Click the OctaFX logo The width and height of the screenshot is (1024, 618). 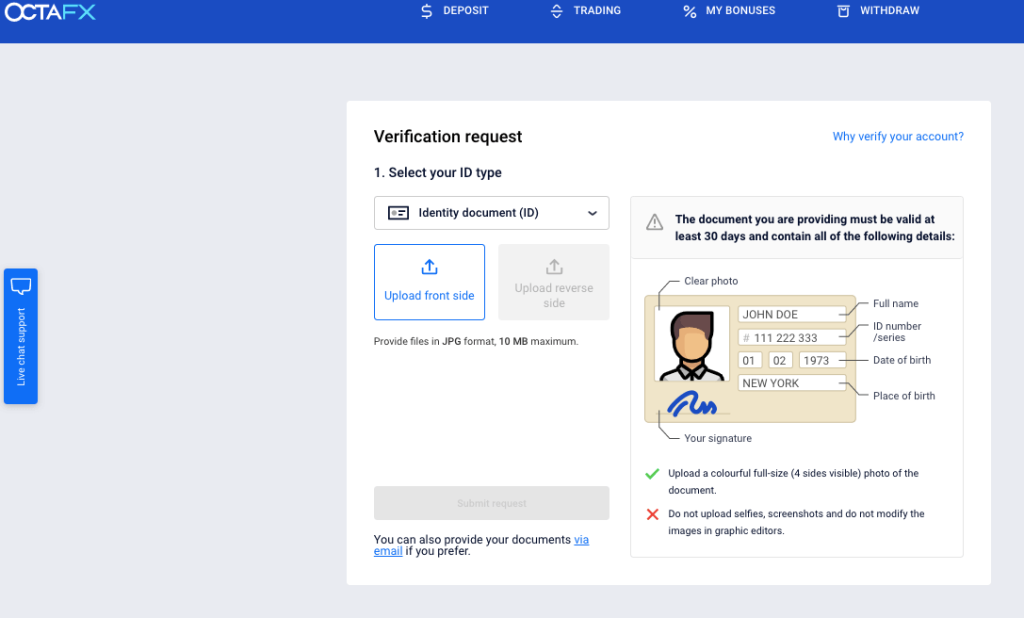click(50, 12)
